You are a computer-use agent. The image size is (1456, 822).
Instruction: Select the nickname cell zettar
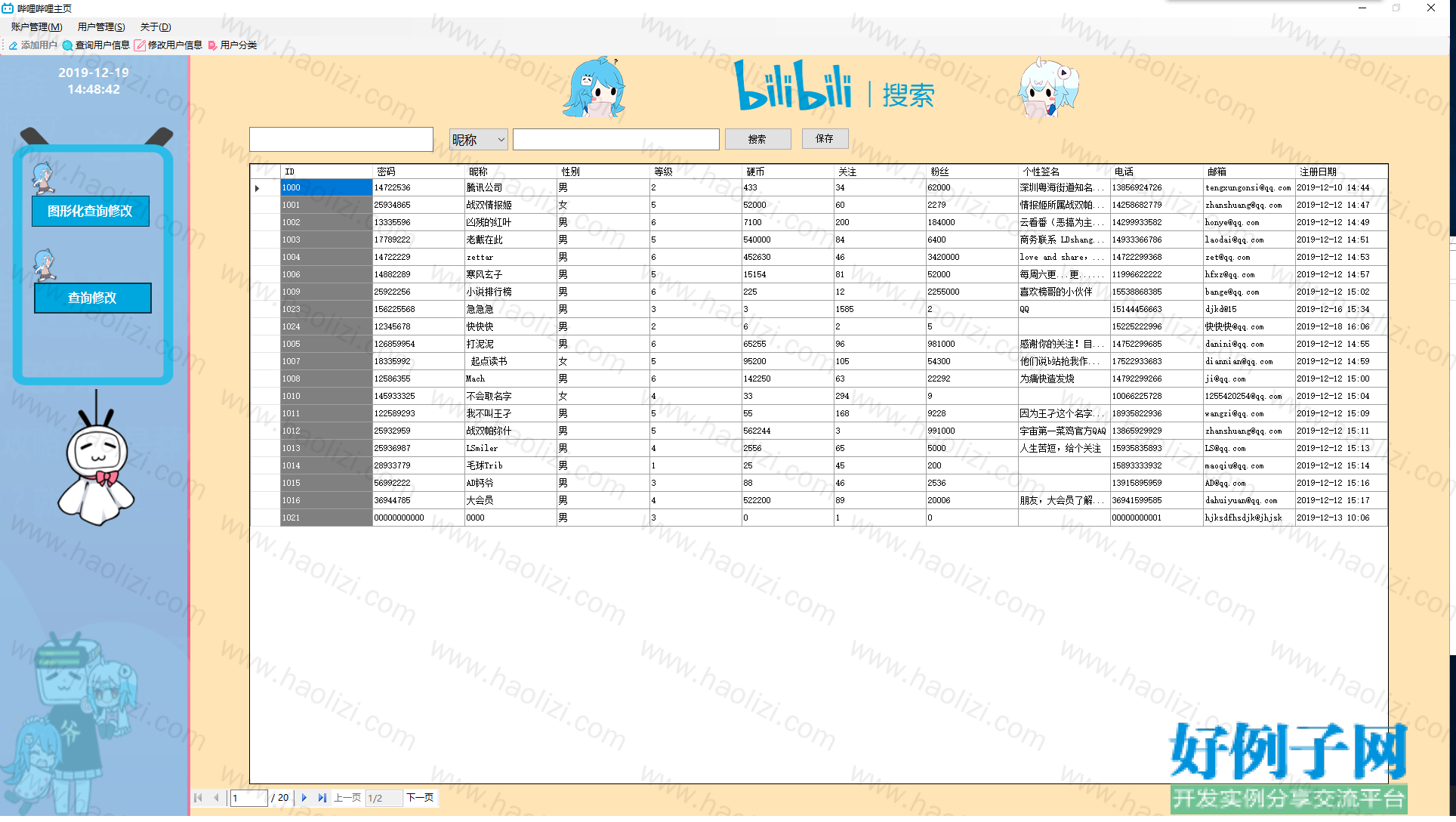(511, 258)
